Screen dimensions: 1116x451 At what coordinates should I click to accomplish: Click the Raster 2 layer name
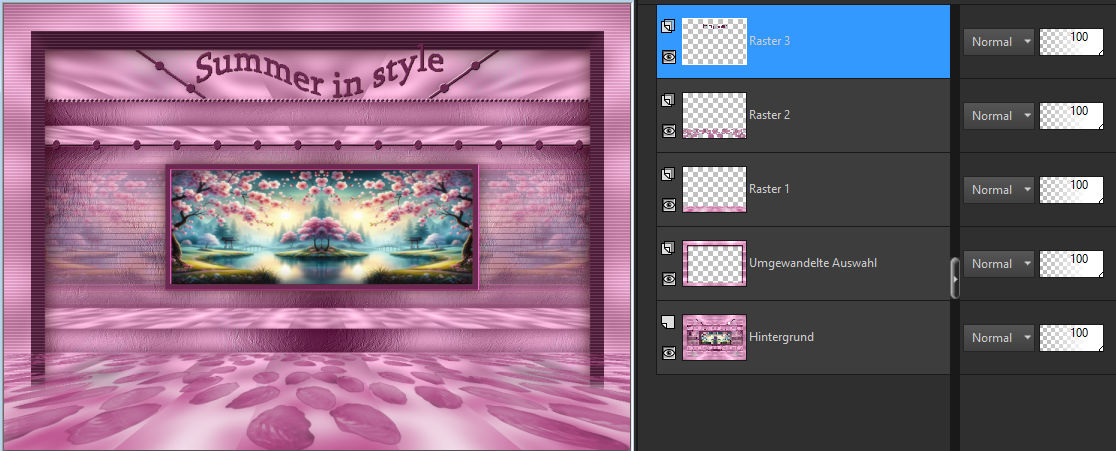click(x=769, y=115)
